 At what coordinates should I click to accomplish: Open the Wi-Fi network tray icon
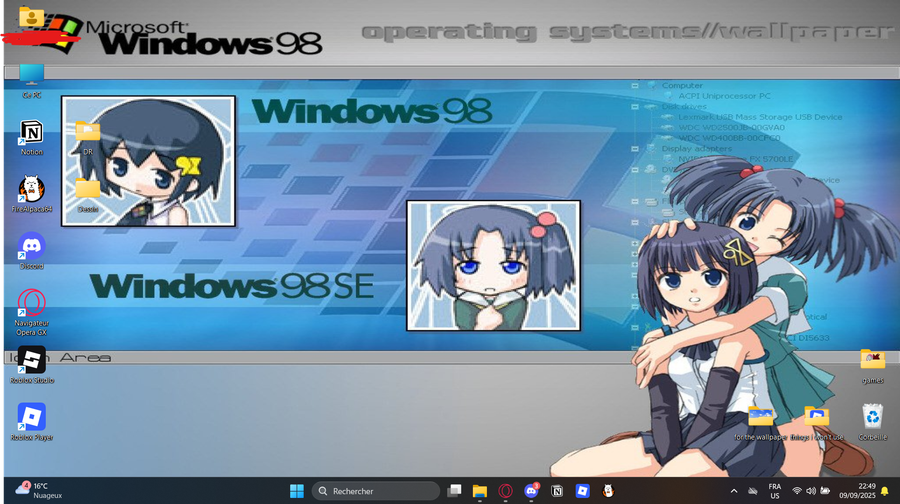797,491
